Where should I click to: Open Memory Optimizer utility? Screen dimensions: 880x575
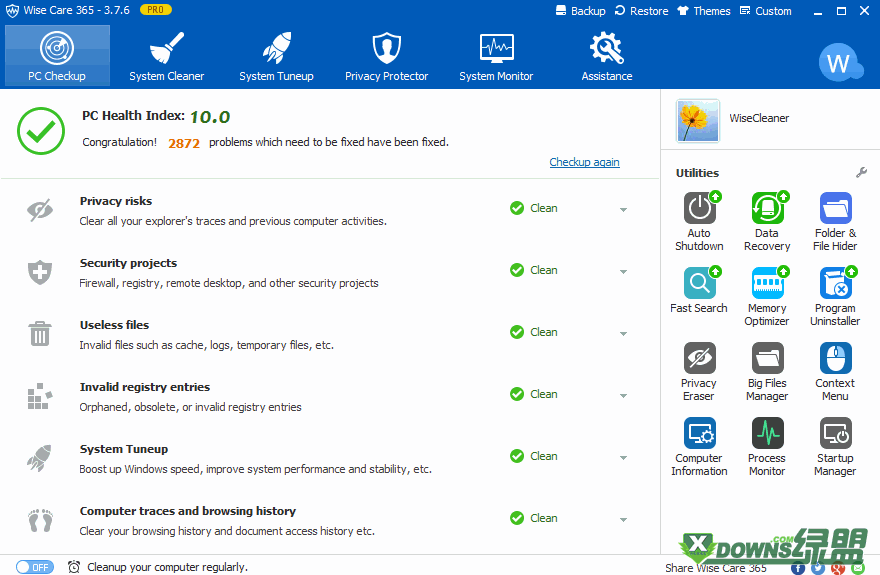click(767, 296)
